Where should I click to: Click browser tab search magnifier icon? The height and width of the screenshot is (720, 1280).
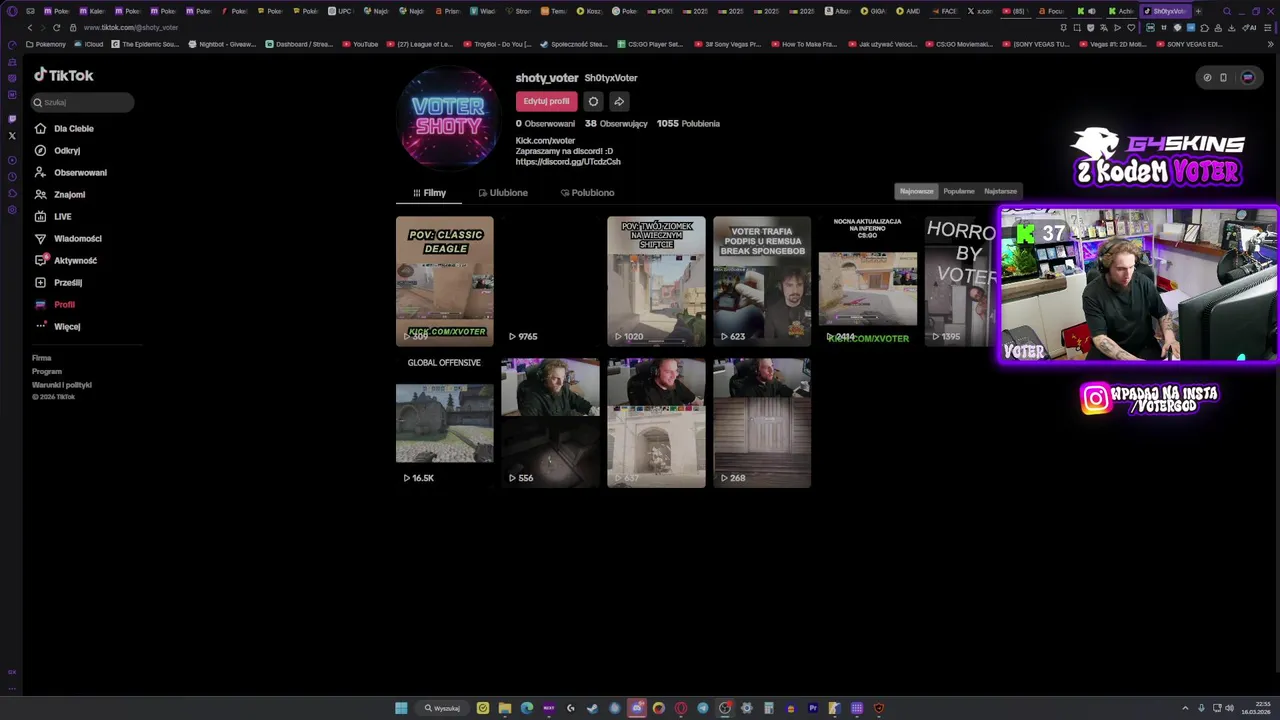tap(1227, 11)
